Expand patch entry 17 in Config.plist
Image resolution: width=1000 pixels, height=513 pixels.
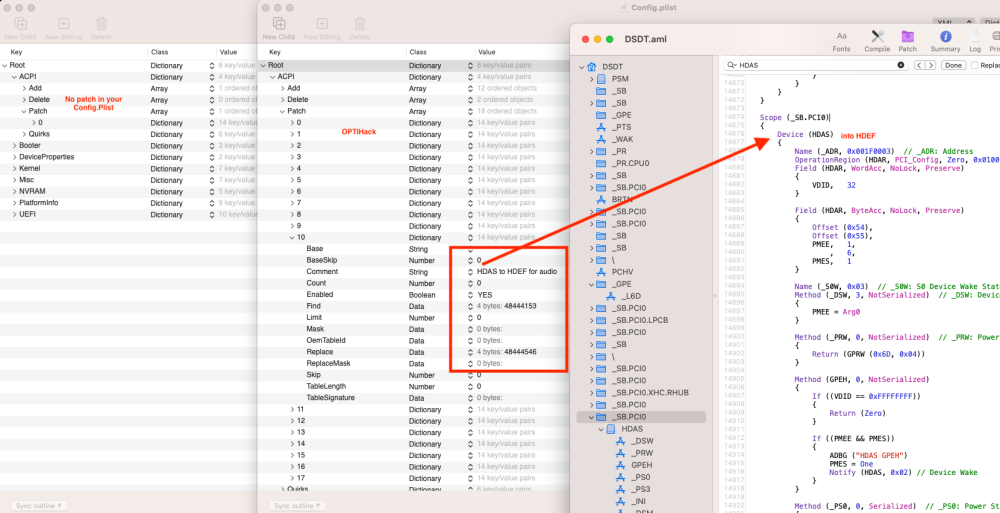[x=293, y=479]
